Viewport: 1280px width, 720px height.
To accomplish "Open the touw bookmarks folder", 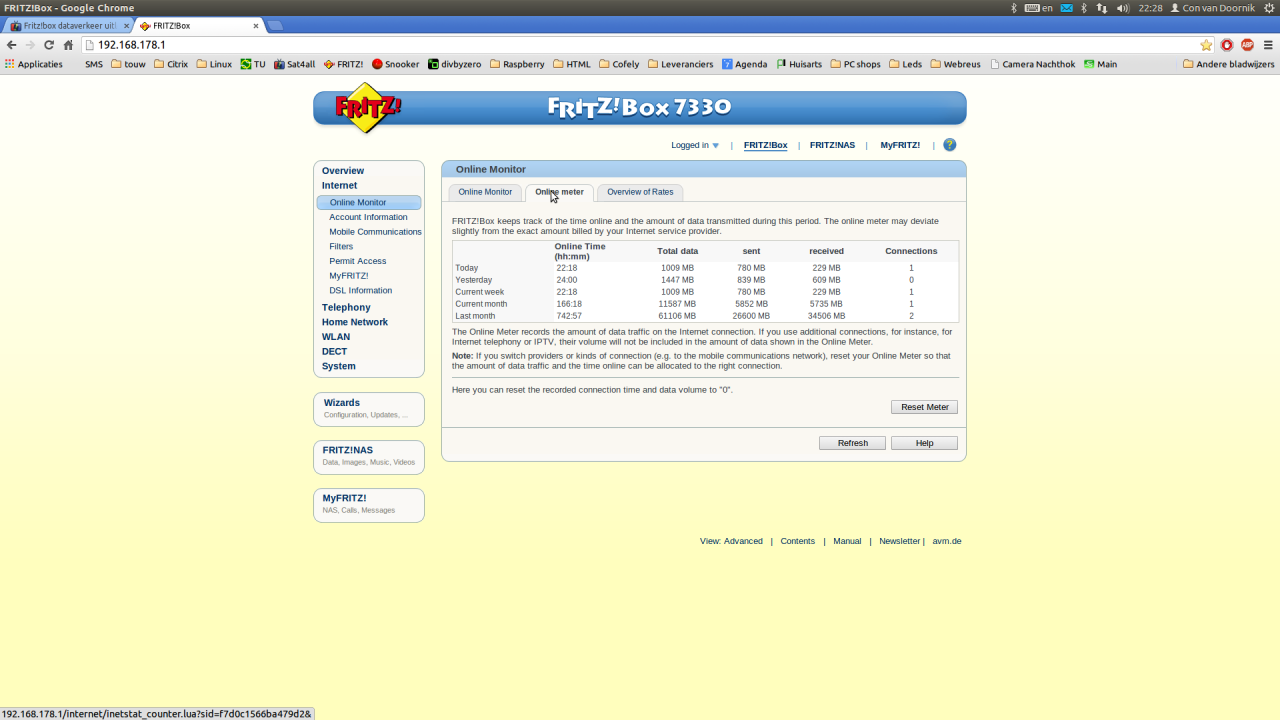I will pyautogui.click(x=128, y=64).
